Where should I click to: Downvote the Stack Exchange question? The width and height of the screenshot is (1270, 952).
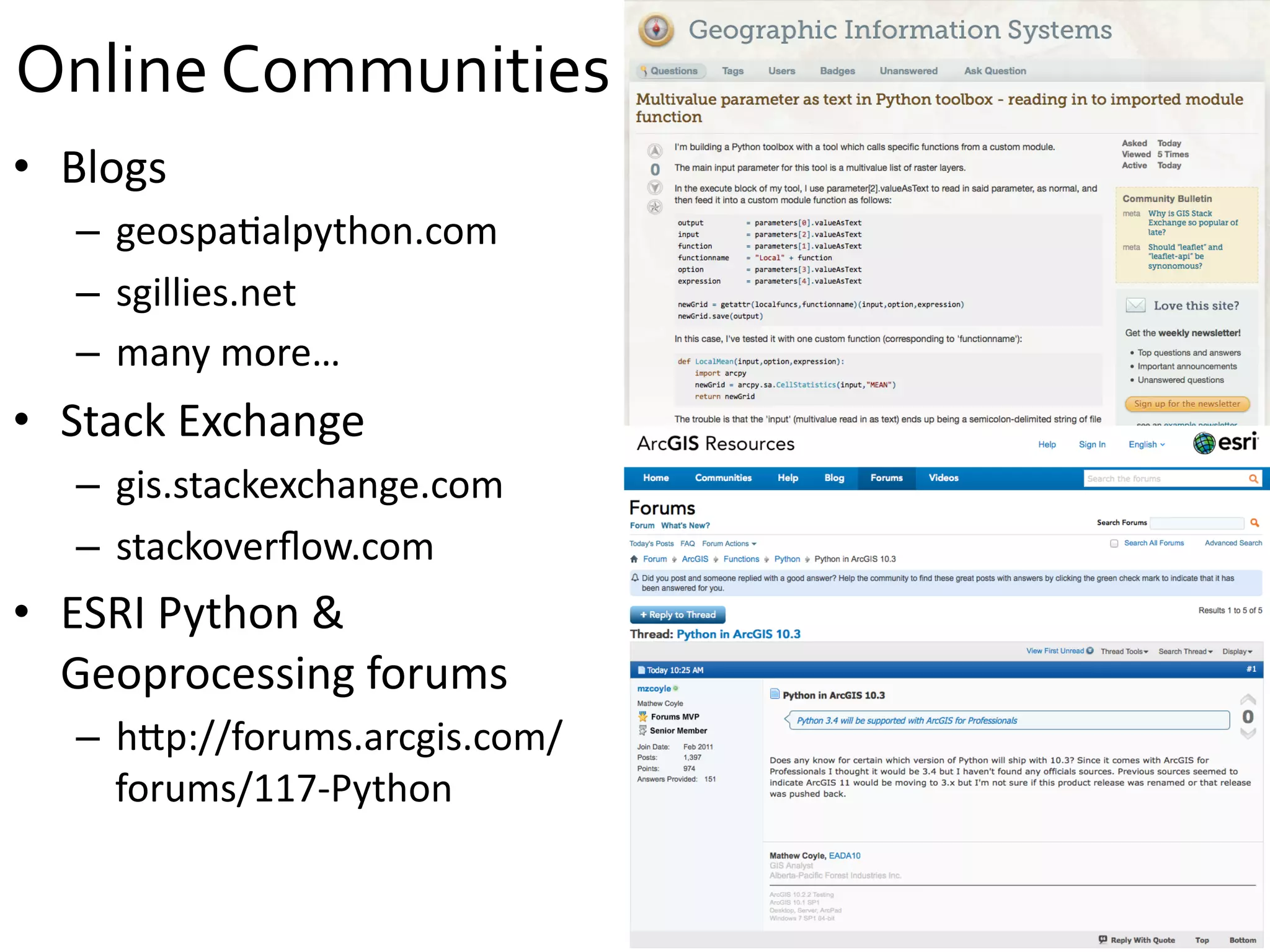pos(655,187)
